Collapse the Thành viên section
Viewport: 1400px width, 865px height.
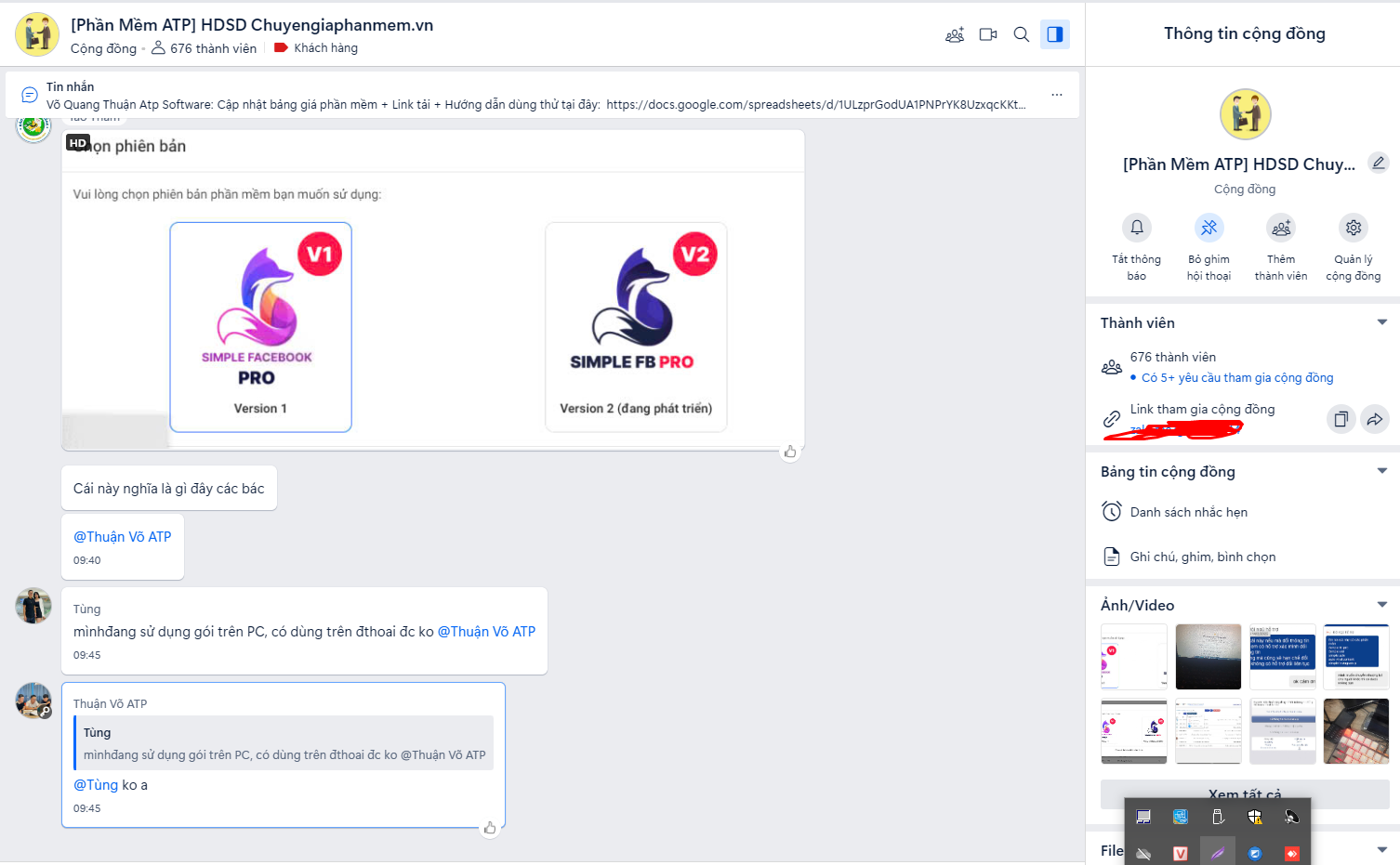(1382, 322)
